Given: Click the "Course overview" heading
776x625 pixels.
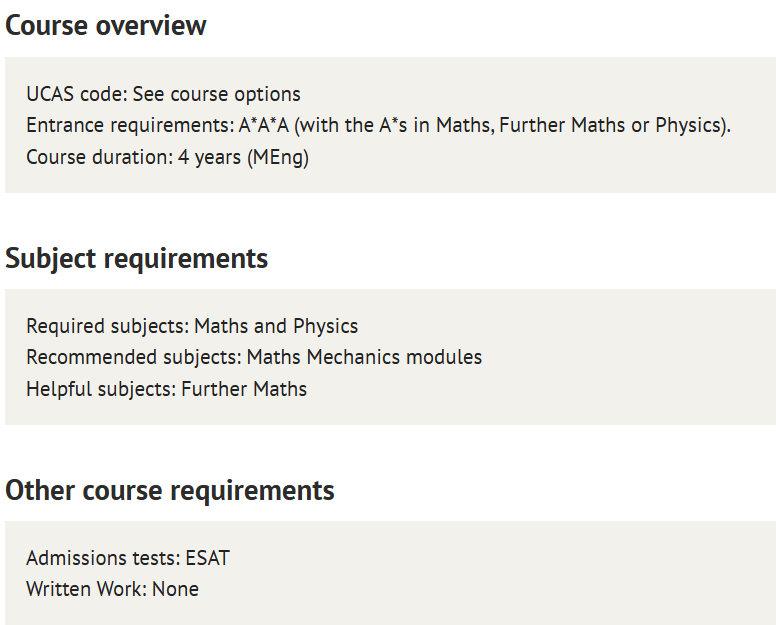Looking at the screenshot, I should (106, 25).
